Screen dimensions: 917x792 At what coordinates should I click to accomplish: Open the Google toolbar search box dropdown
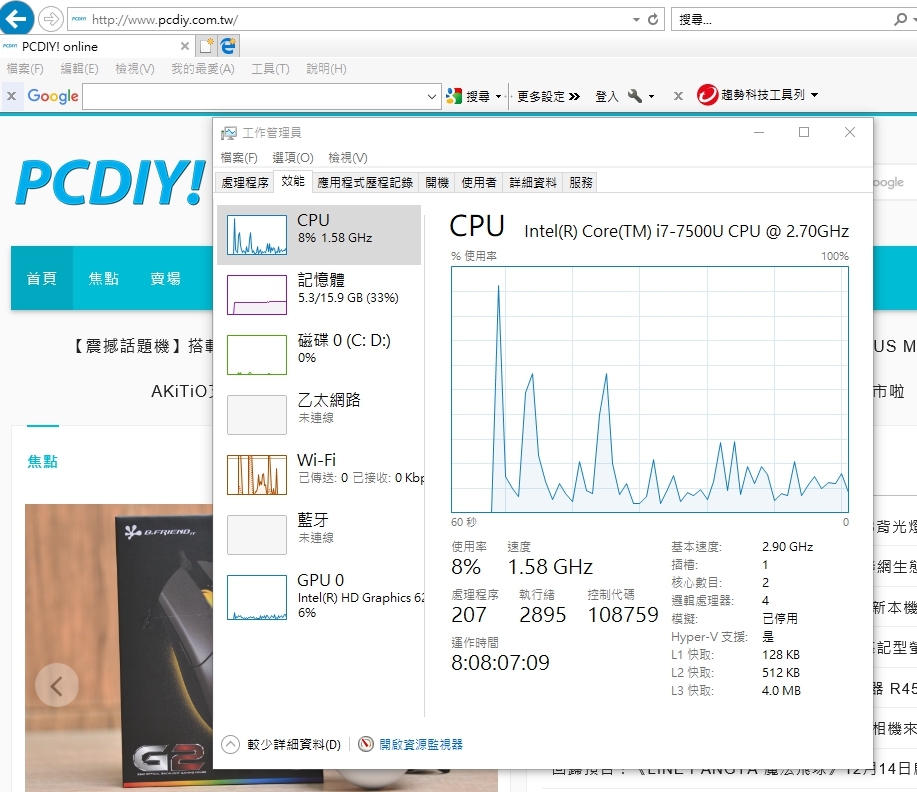[432, 97]
